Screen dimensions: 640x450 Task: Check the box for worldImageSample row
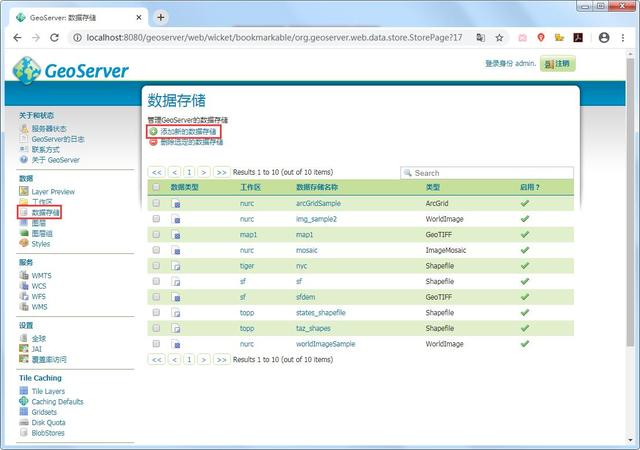point(156,344)
